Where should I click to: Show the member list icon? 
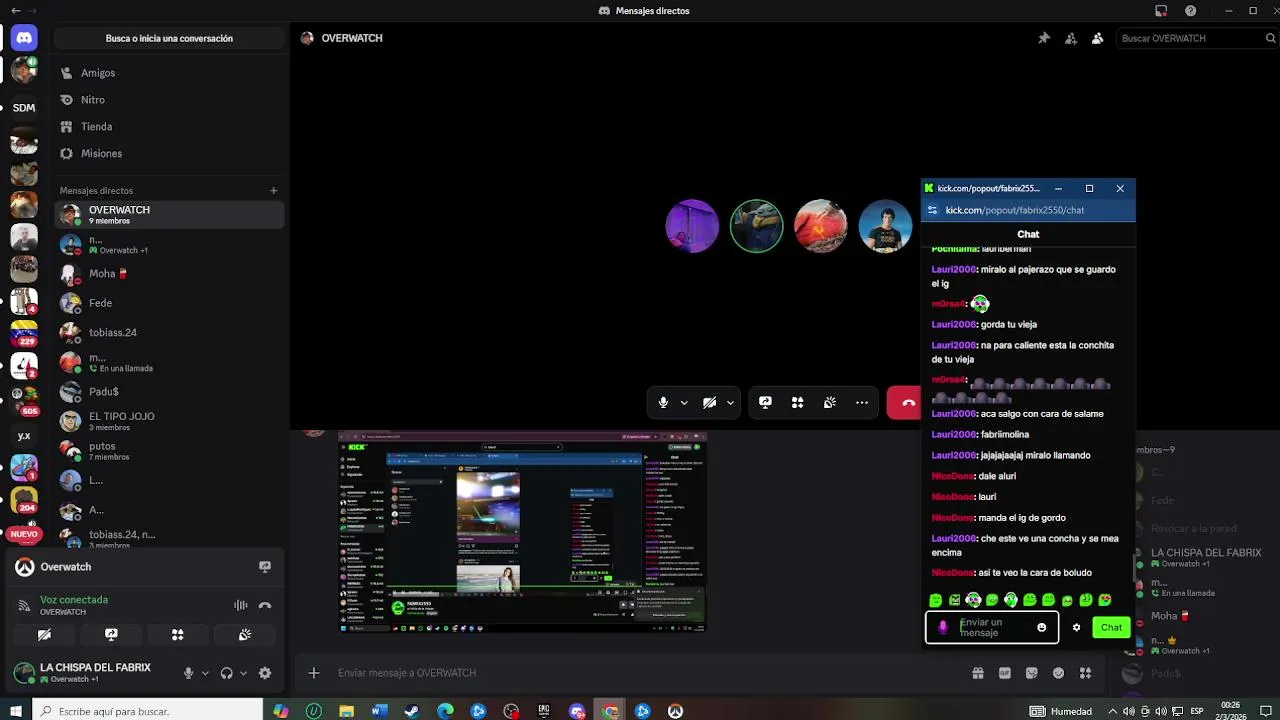click(1097, 38)
